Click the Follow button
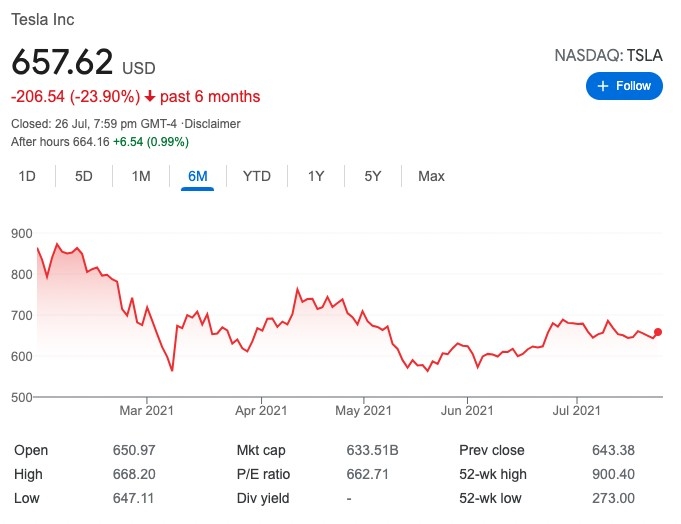The image size is (681, 524). [624, 86]
